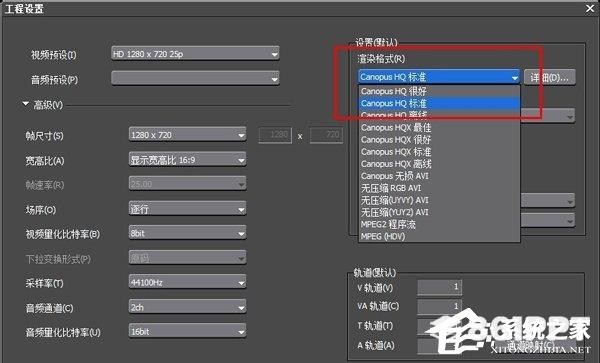Open the 音频通道 dropdown 2ch
Image resolution: width=600 pixels, height=363 pixels.
(188, 307)
